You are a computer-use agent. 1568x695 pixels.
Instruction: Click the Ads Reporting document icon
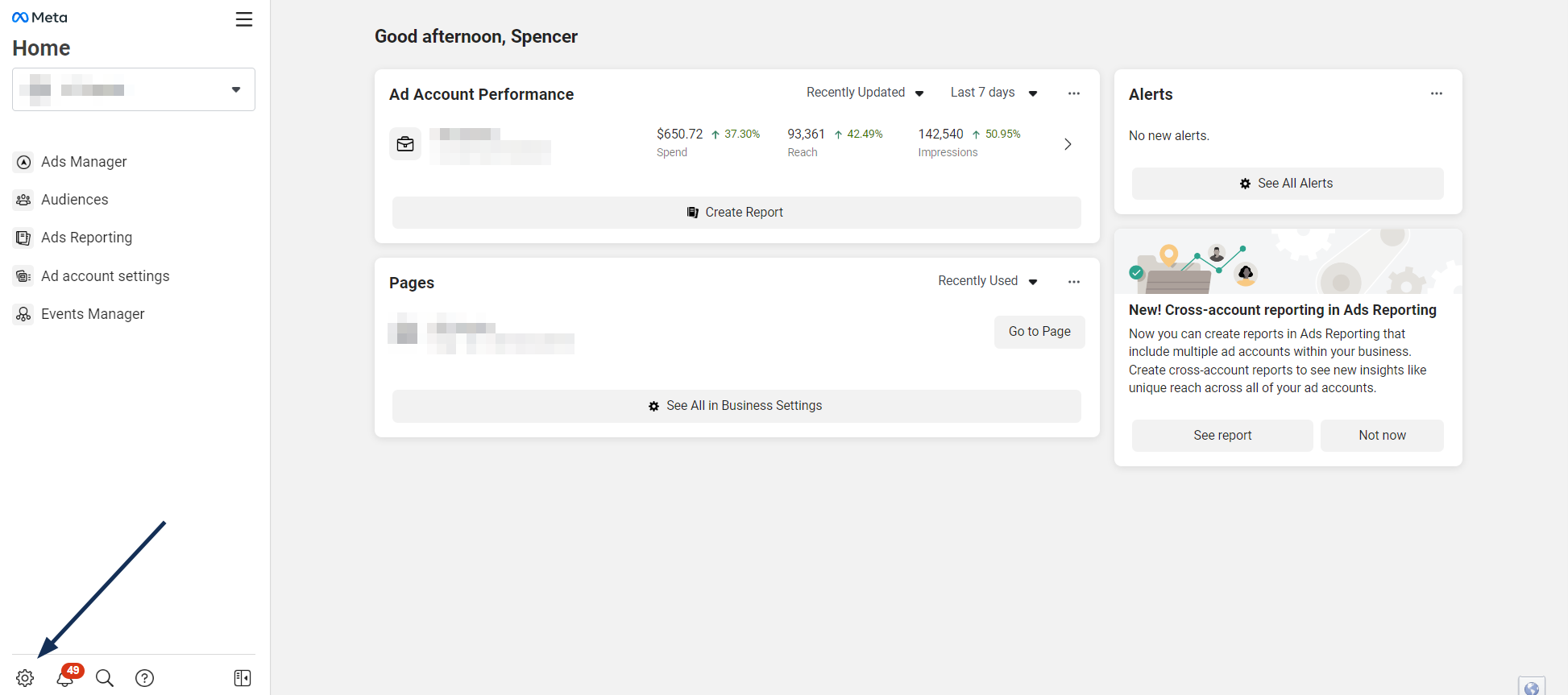24,238
